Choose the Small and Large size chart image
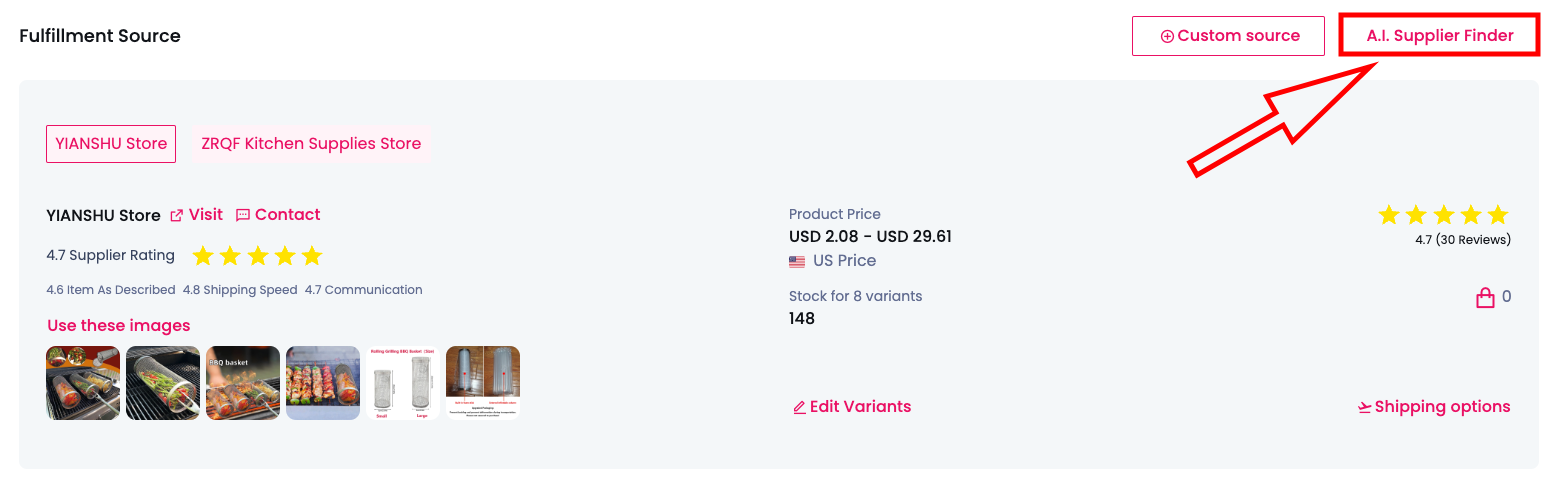 pos(403,383)
